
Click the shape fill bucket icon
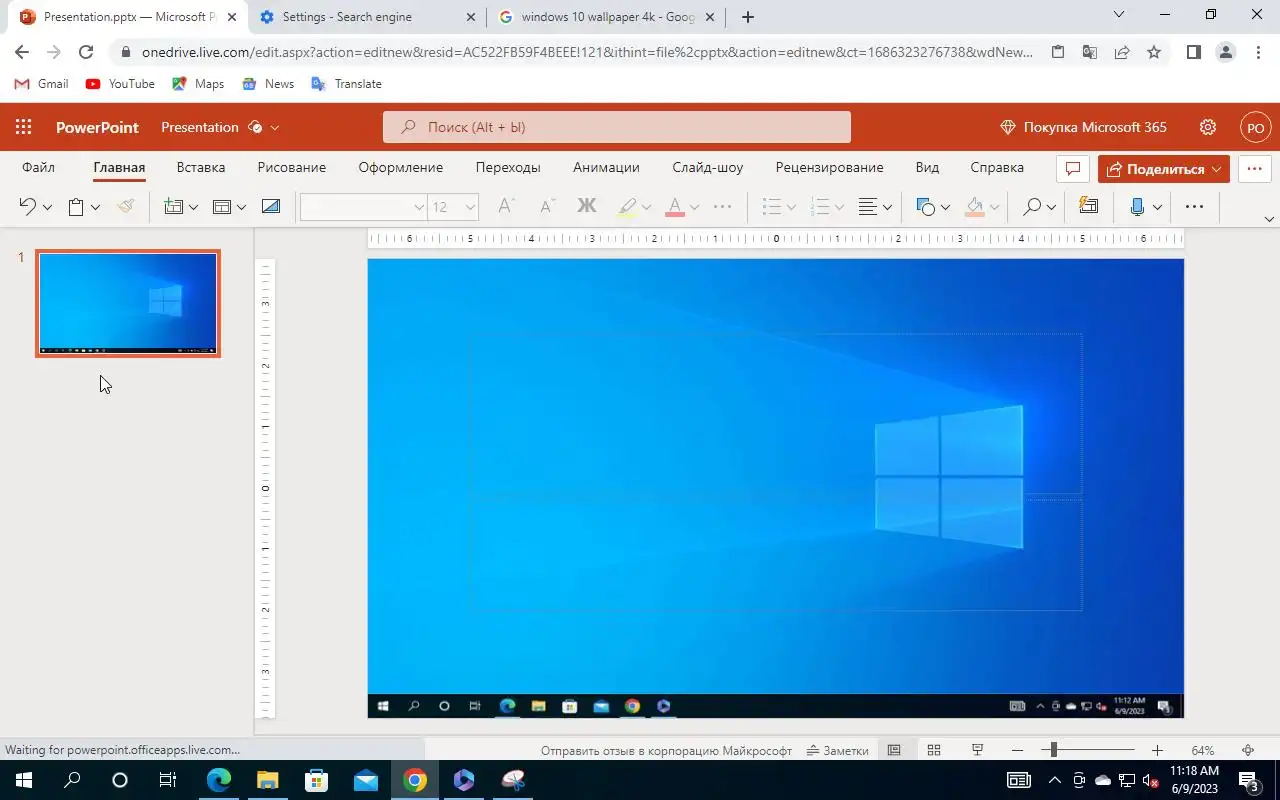click(974, 207)
